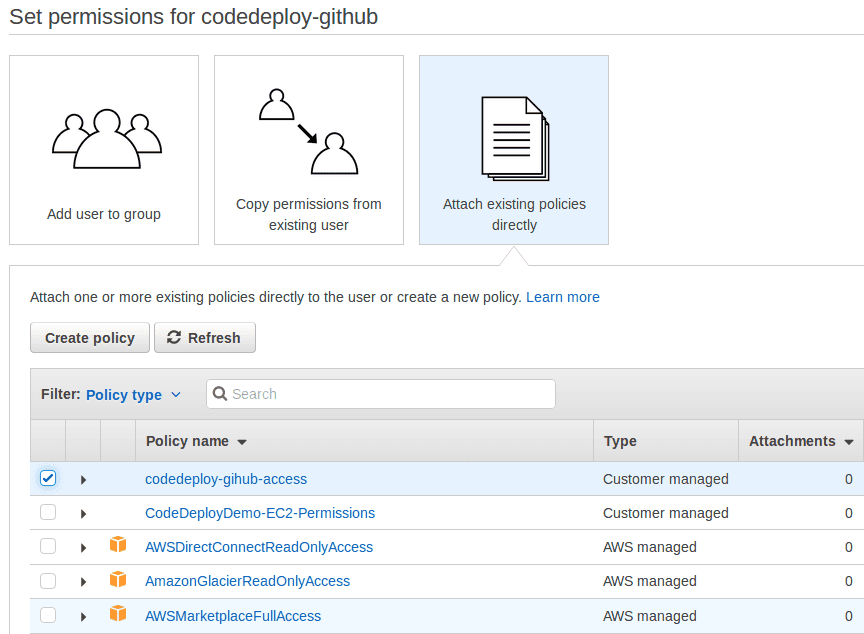Click the AWS managed icon for AWSMarketplaceFullAccess
This screenshot has height=634, width=864.
118,615
